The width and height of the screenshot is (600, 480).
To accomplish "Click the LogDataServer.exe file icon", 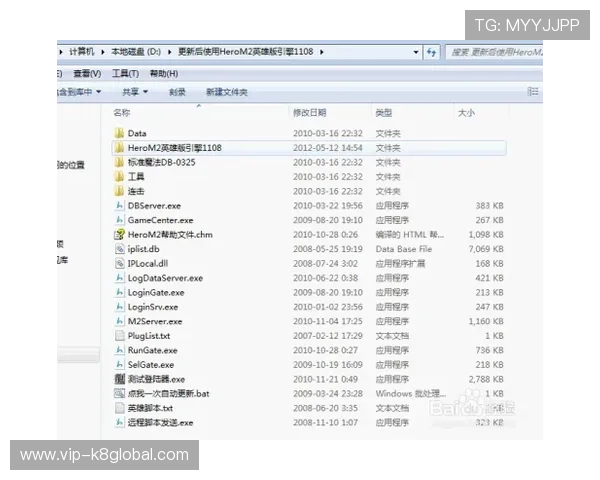I will point(119,278).
